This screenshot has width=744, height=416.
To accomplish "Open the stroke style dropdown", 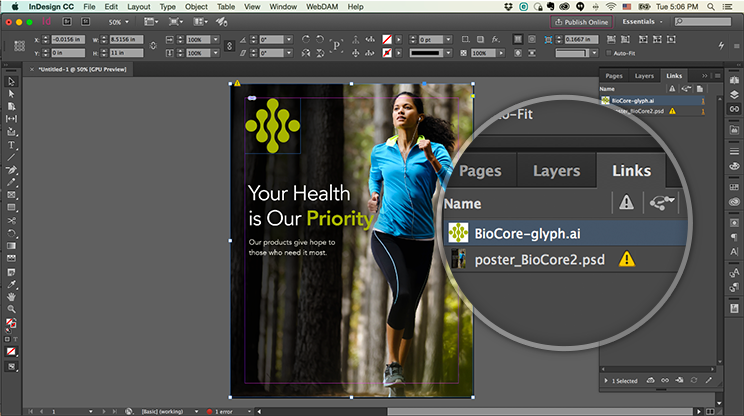I will coord(448,53).
